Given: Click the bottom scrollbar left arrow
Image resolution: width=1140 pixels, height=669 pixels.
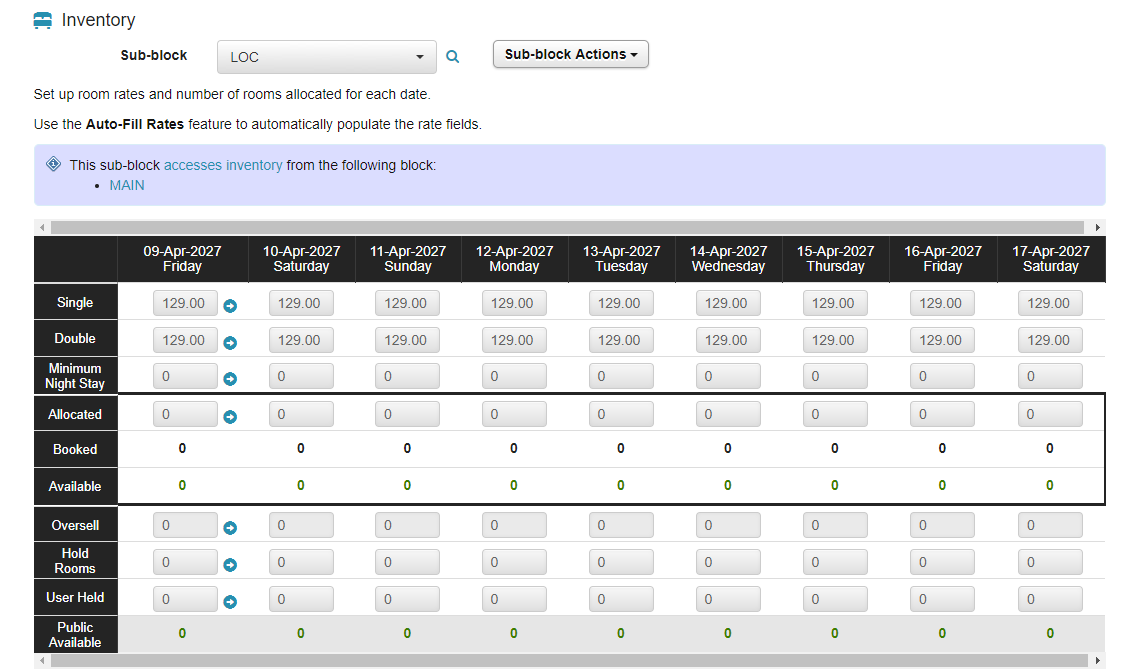Looking at the screenshot, I should 42,660.
